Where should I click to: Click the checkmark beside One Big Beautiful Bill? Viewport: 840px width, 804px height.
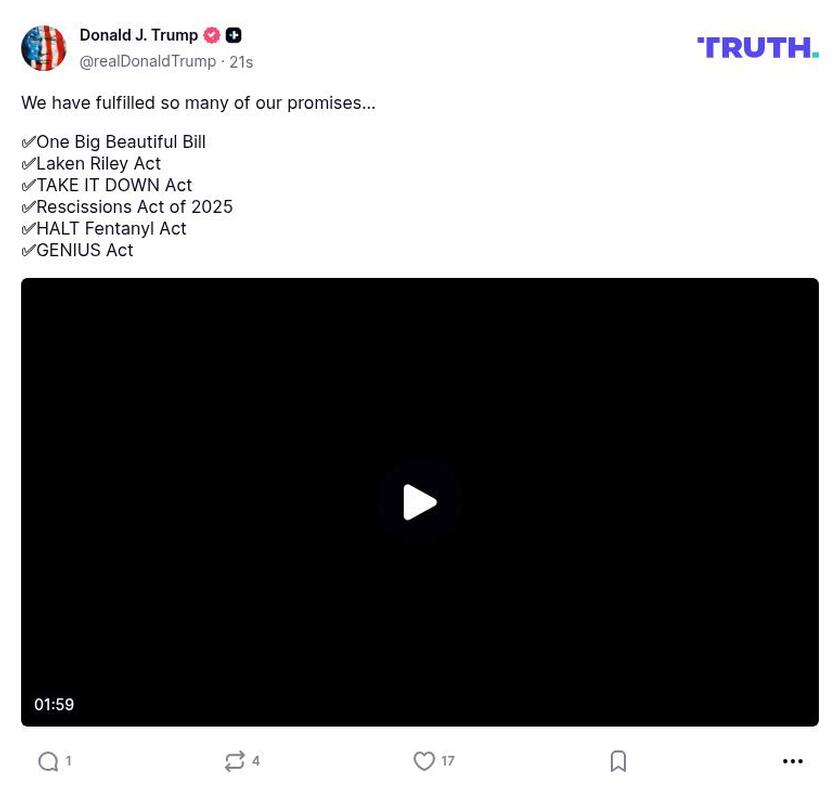click(28, 142)
